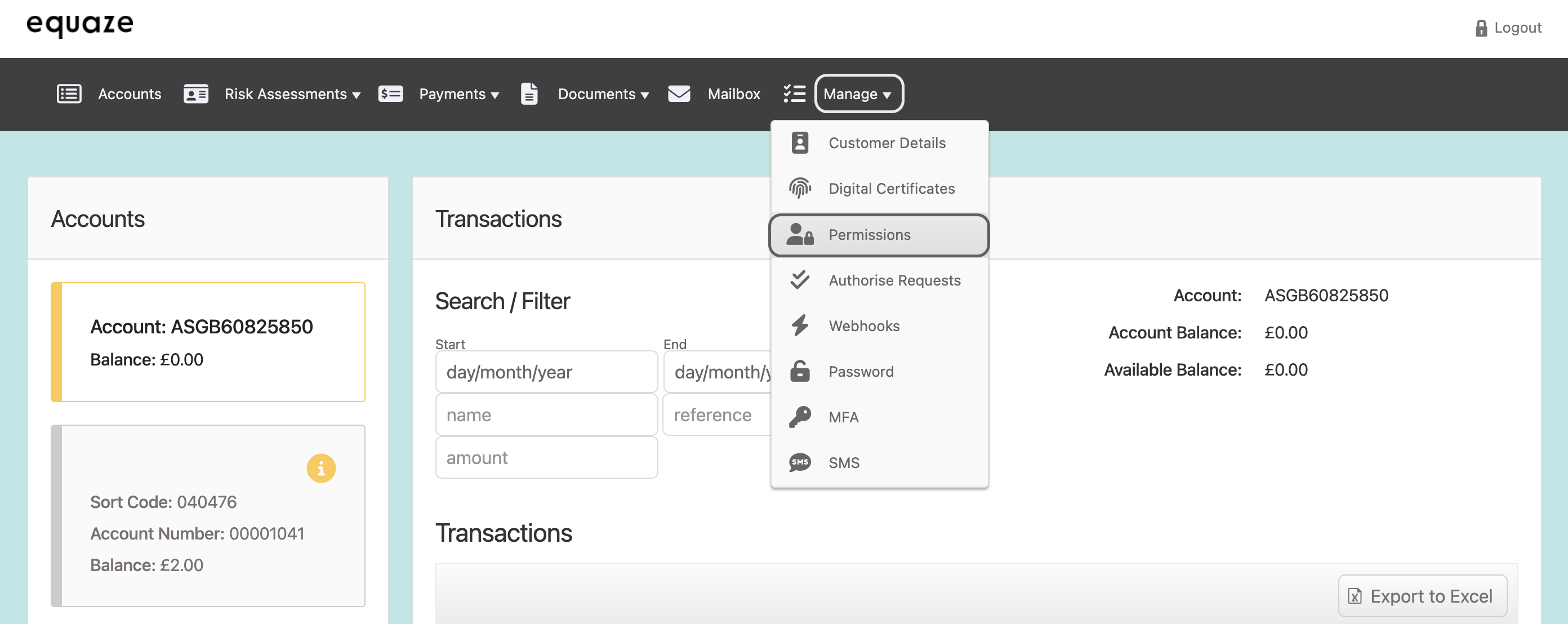Click the Logout link
Image resolution: width=1568 pixels, height=624 pixels.
[x=1508, y=28]
